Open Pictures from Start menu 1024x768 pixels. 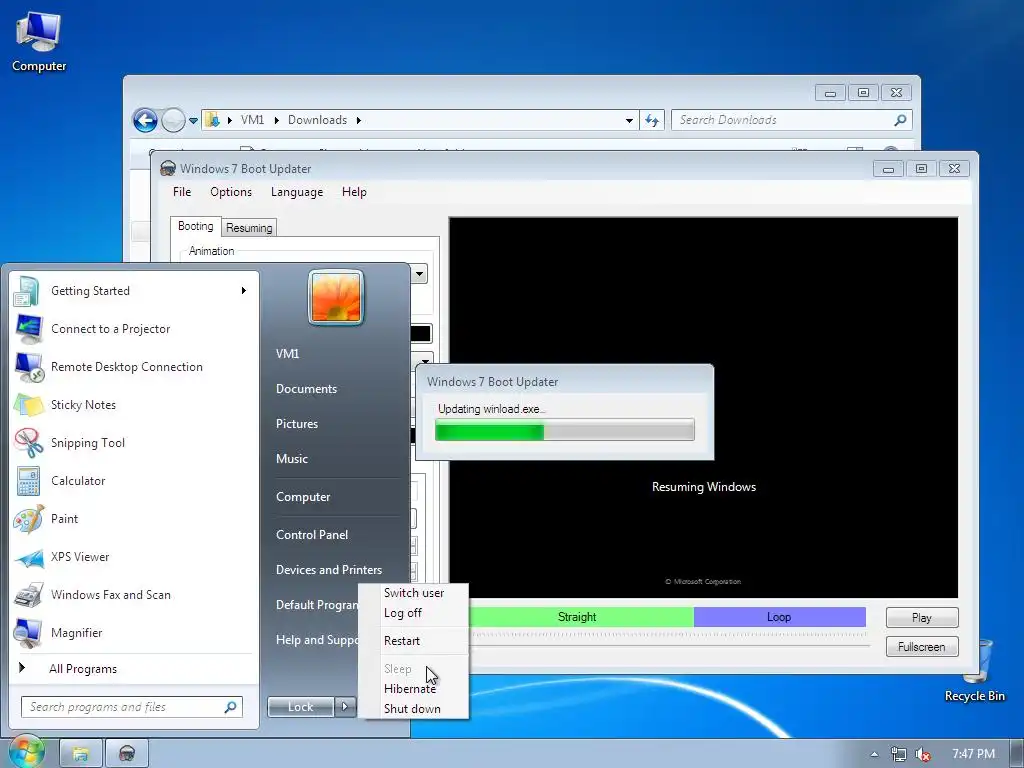297,424
